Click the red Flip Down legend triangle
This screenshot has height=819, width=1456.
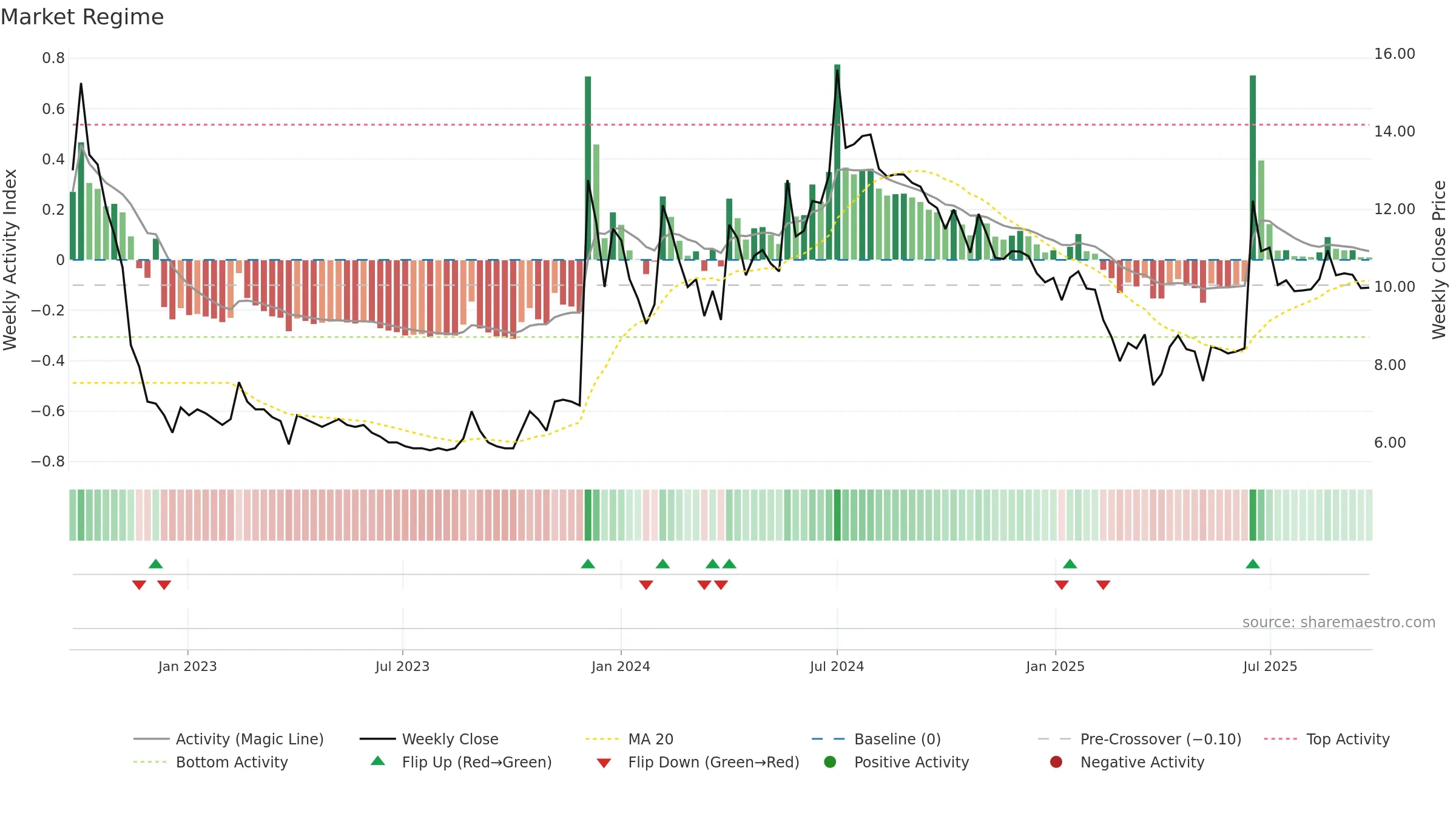coord(604,763)
